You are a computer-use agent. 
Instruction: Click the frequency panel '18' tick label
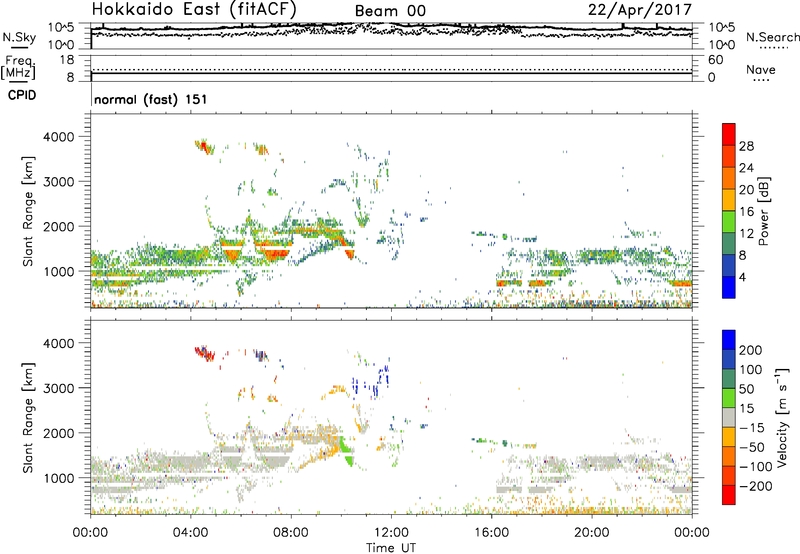pos(67,60)
